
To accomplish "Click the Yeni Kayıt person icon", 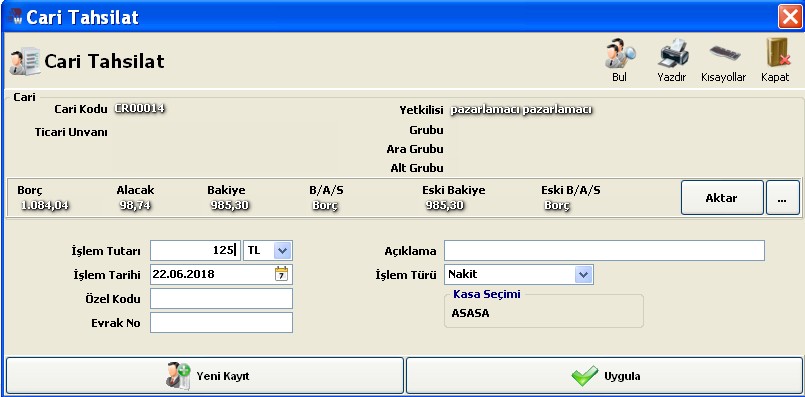I will coord(178,376).
